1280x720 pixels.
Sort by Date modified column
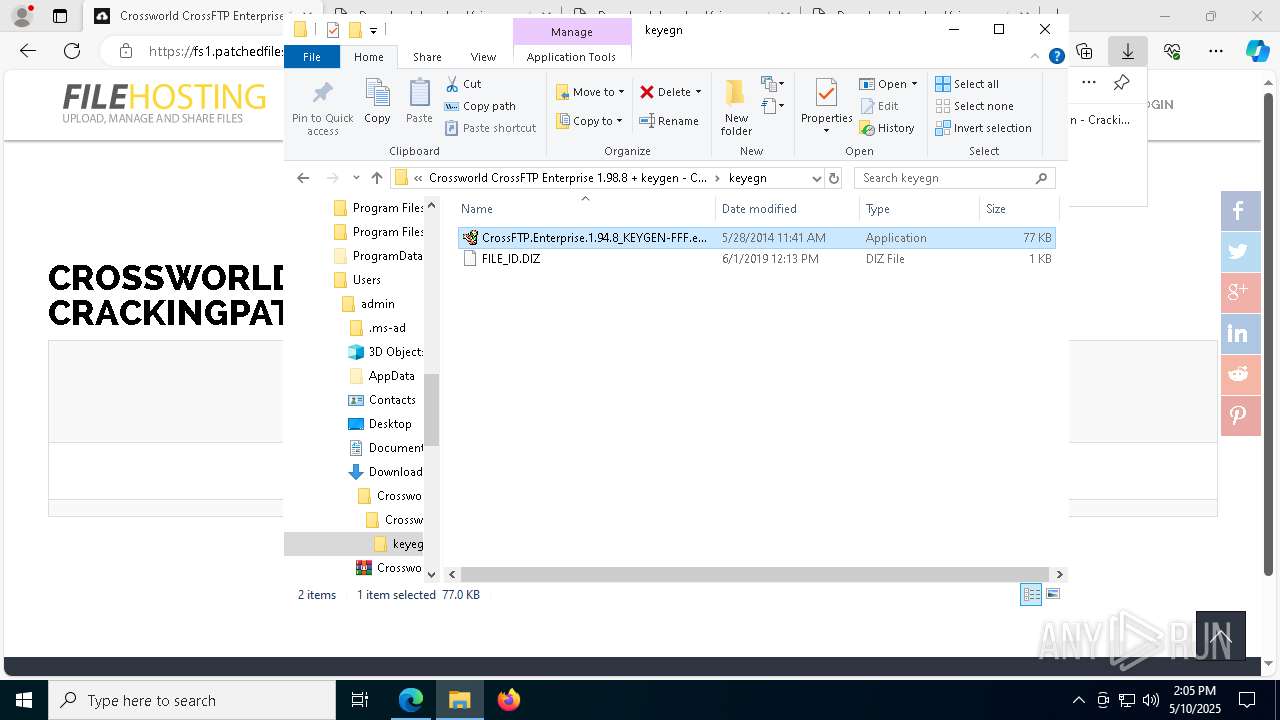(787, 208)
